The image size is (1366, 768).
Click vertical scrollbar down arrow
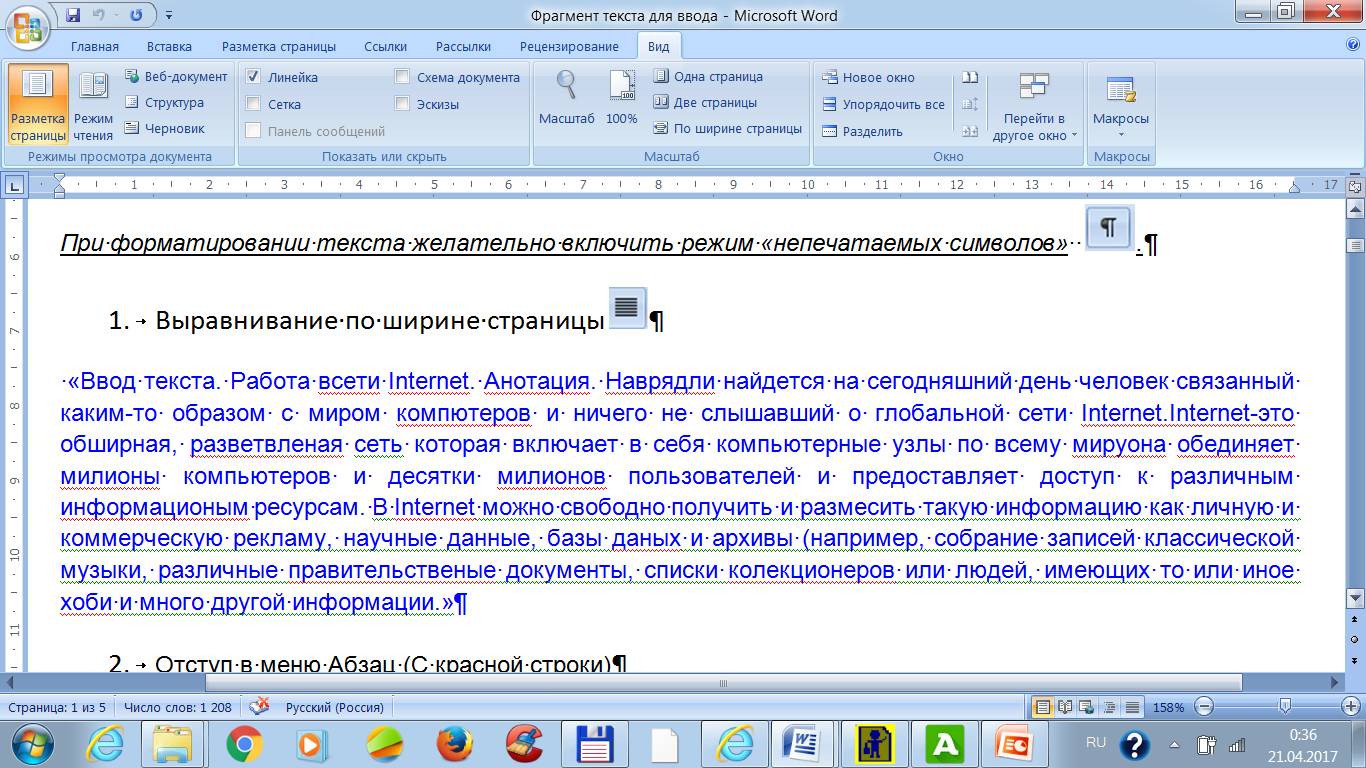tap(1355, 599)
